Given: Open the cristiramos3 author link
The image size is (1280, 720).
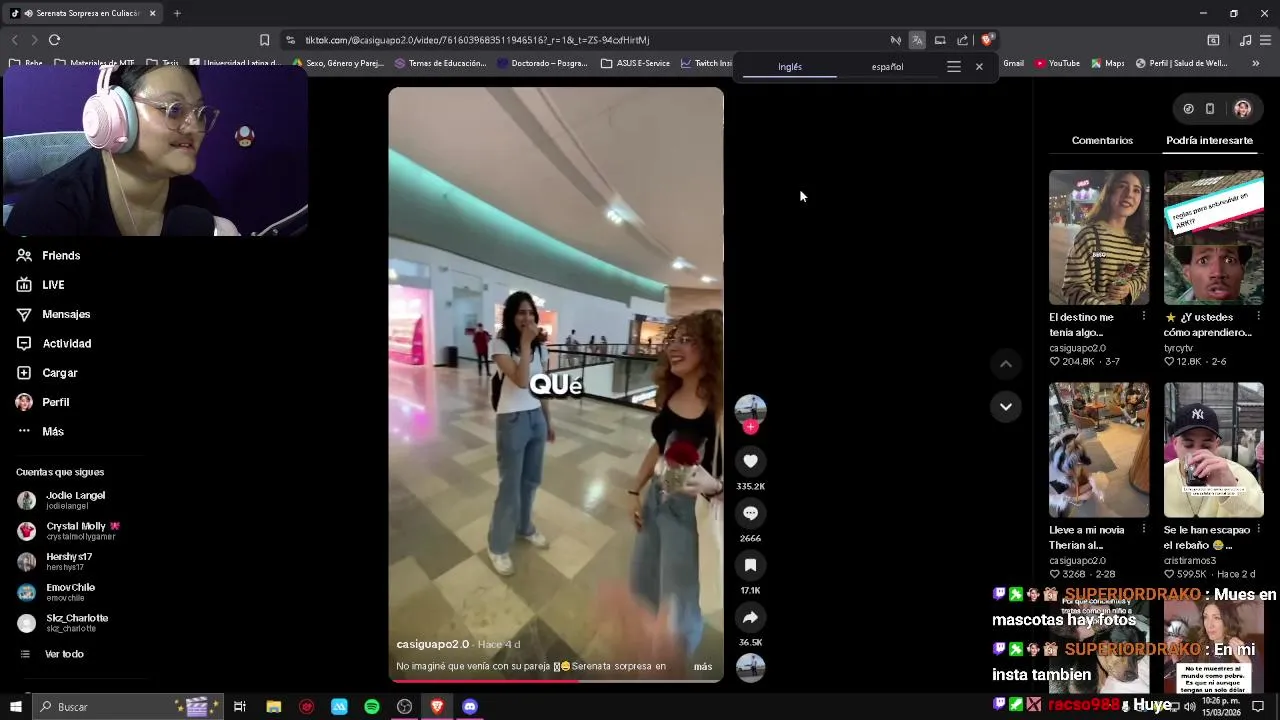Looking at the screenshot, I should point(1190,561).
